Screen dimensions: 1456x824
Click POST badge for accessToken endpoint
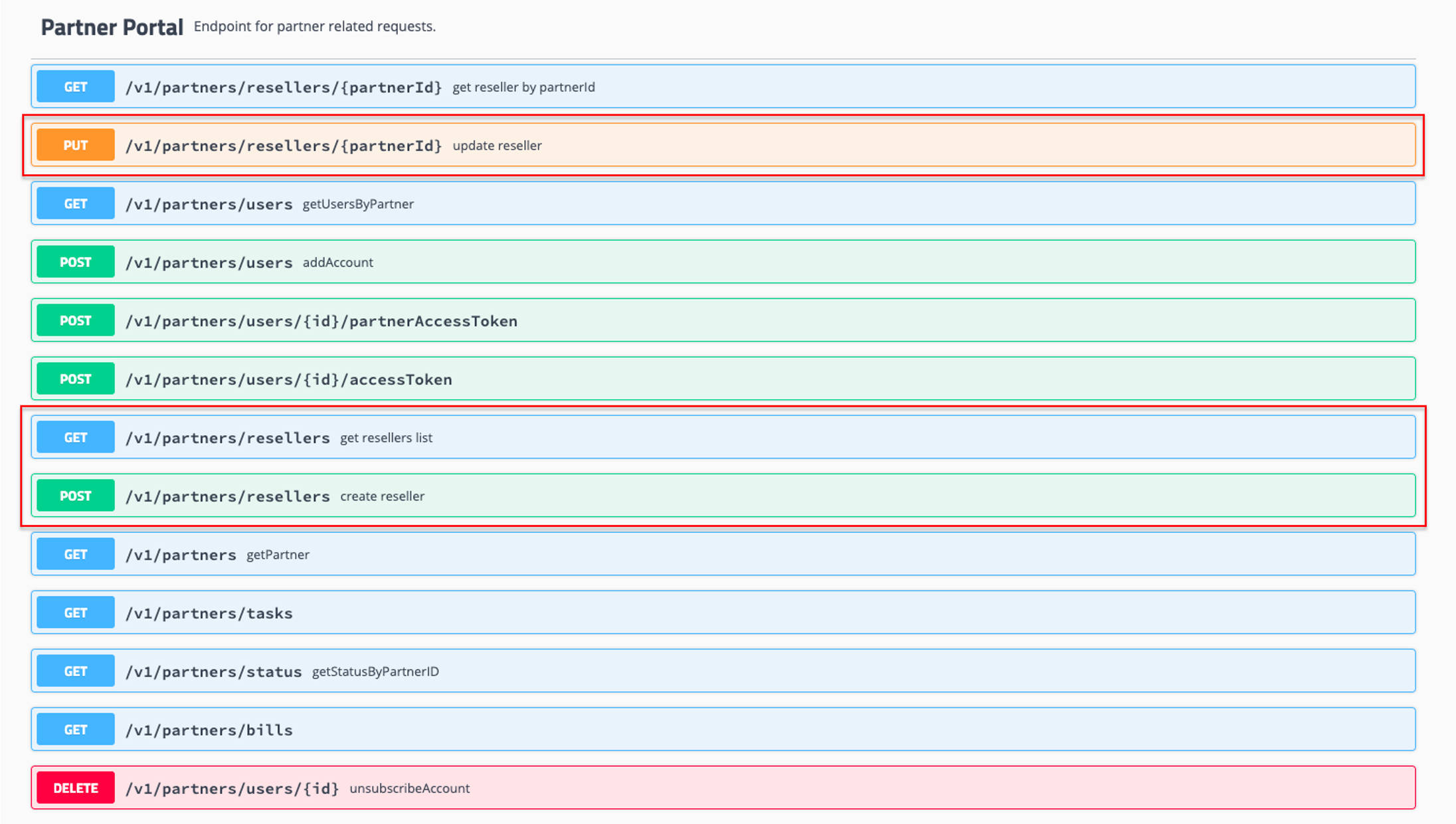tap(76, 379)
